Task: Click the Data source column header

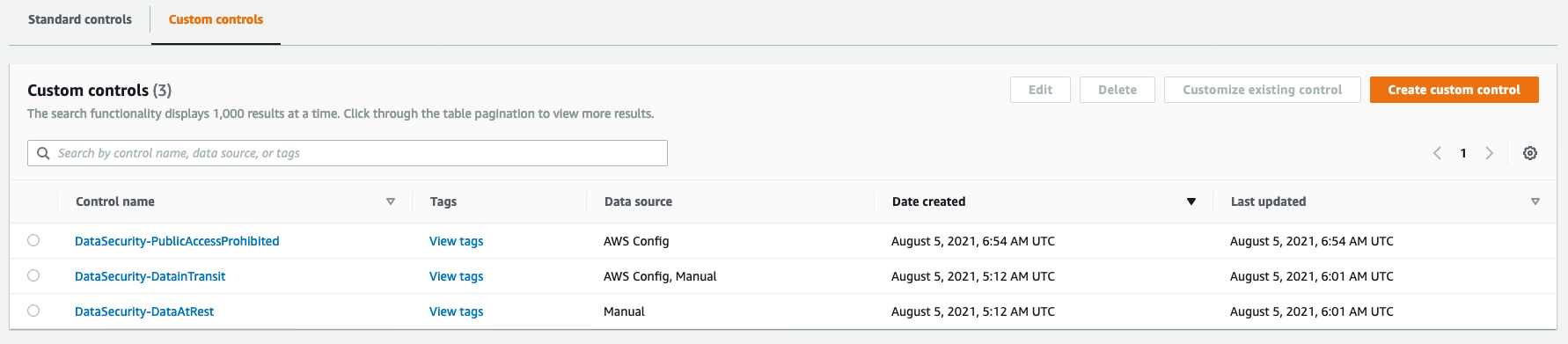Action: point(638,201)
